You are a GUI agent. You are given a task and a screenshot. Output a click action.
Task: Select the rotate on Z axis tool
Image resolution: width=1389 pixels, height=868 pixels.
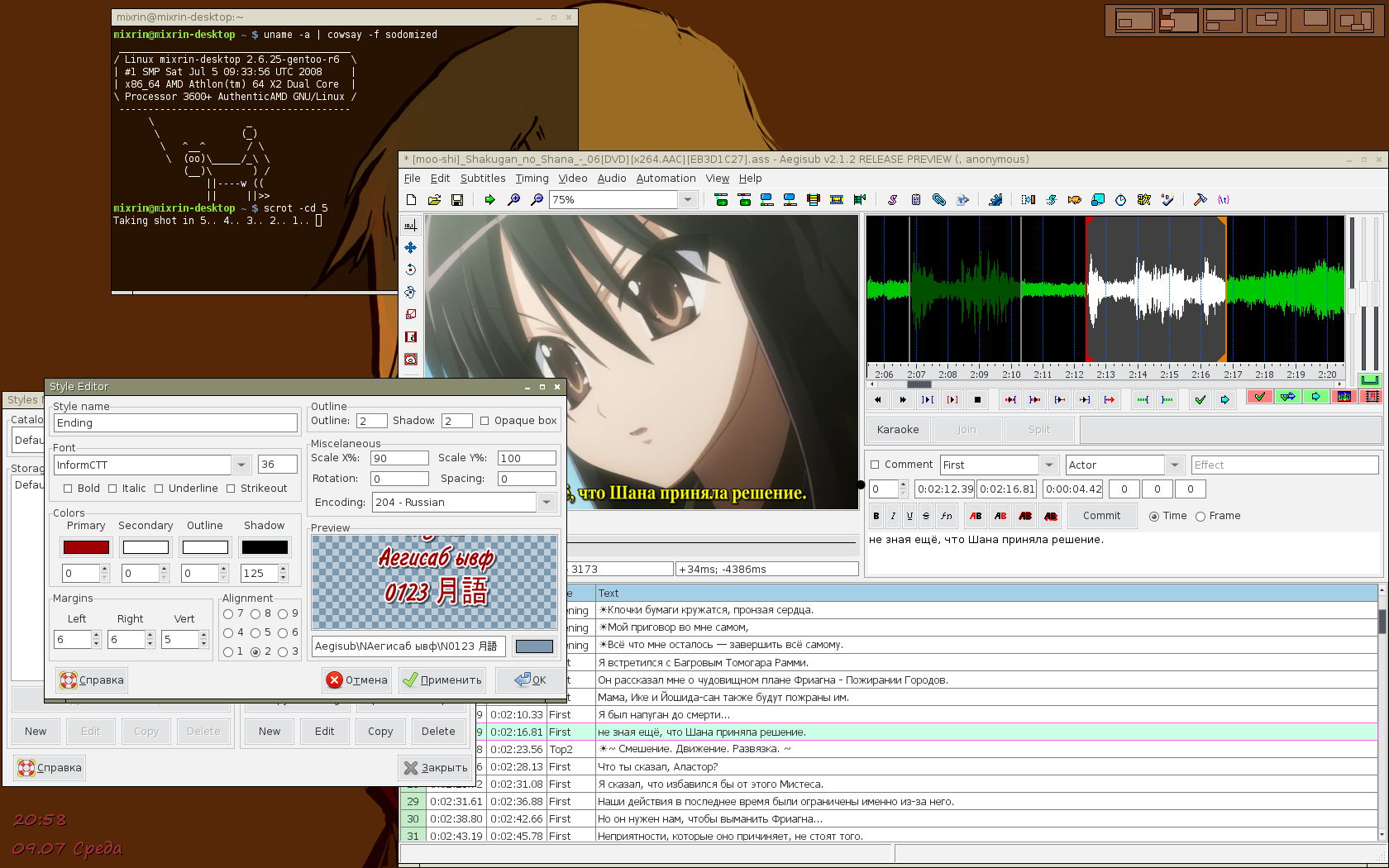[x=411, y=269]
